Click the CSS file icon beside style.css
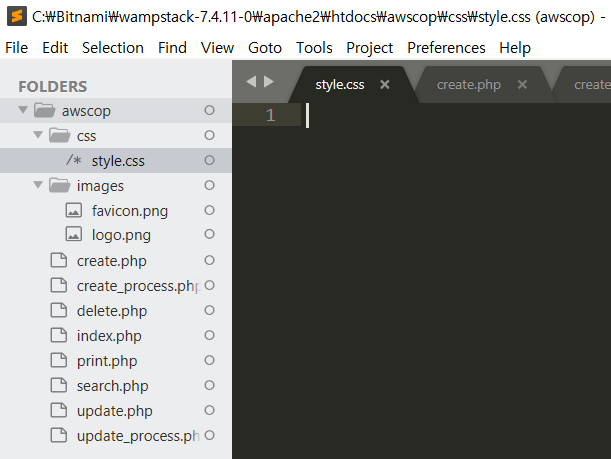The image size is (611, 459). tap(74, 160)
